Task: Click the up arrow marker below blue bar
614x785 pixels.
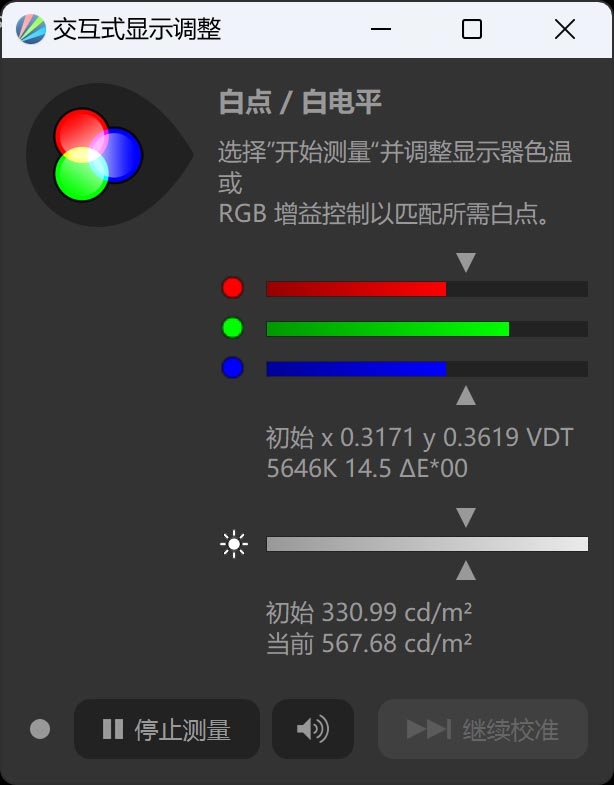Action: [x=466, y=396]
